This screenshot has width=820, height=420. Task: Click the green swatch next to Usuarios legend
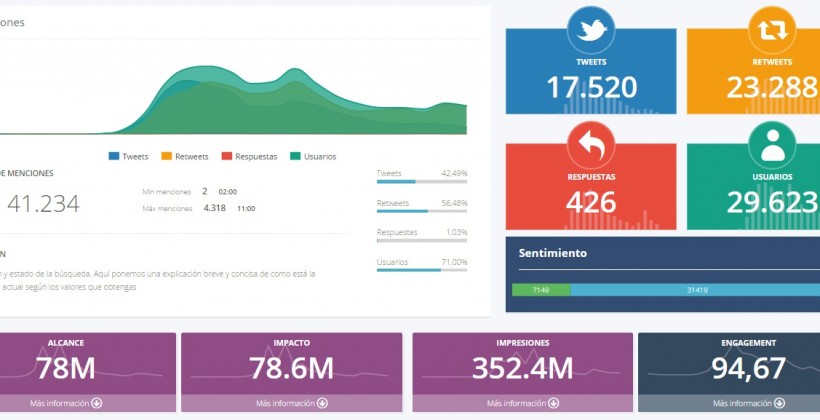(x=295, y=156)
